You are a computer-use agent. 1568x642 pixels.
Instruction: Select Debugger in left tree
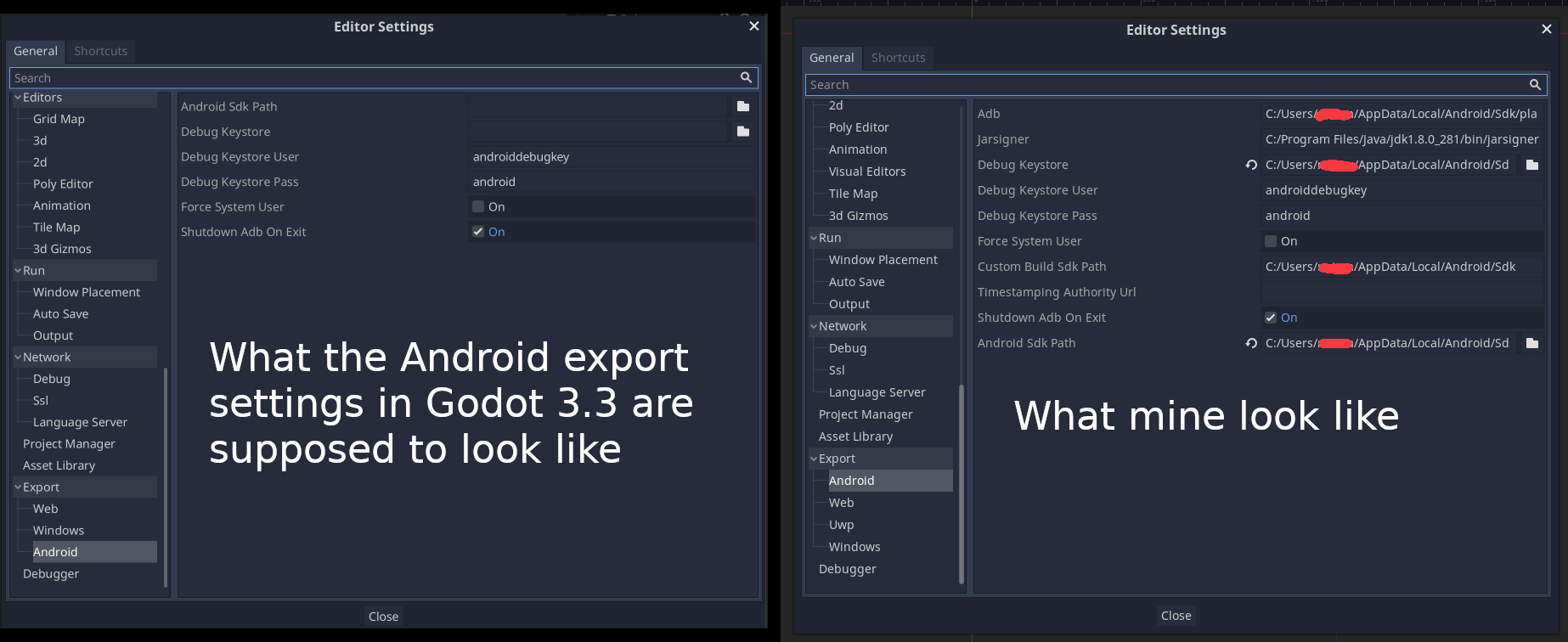51,573
